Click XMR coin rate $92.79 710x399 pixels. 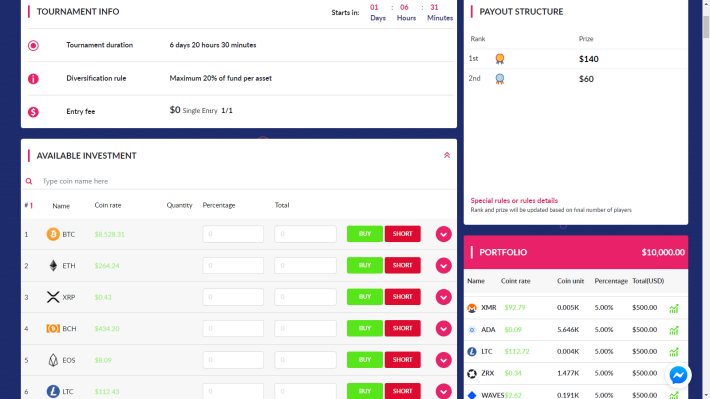515,308
